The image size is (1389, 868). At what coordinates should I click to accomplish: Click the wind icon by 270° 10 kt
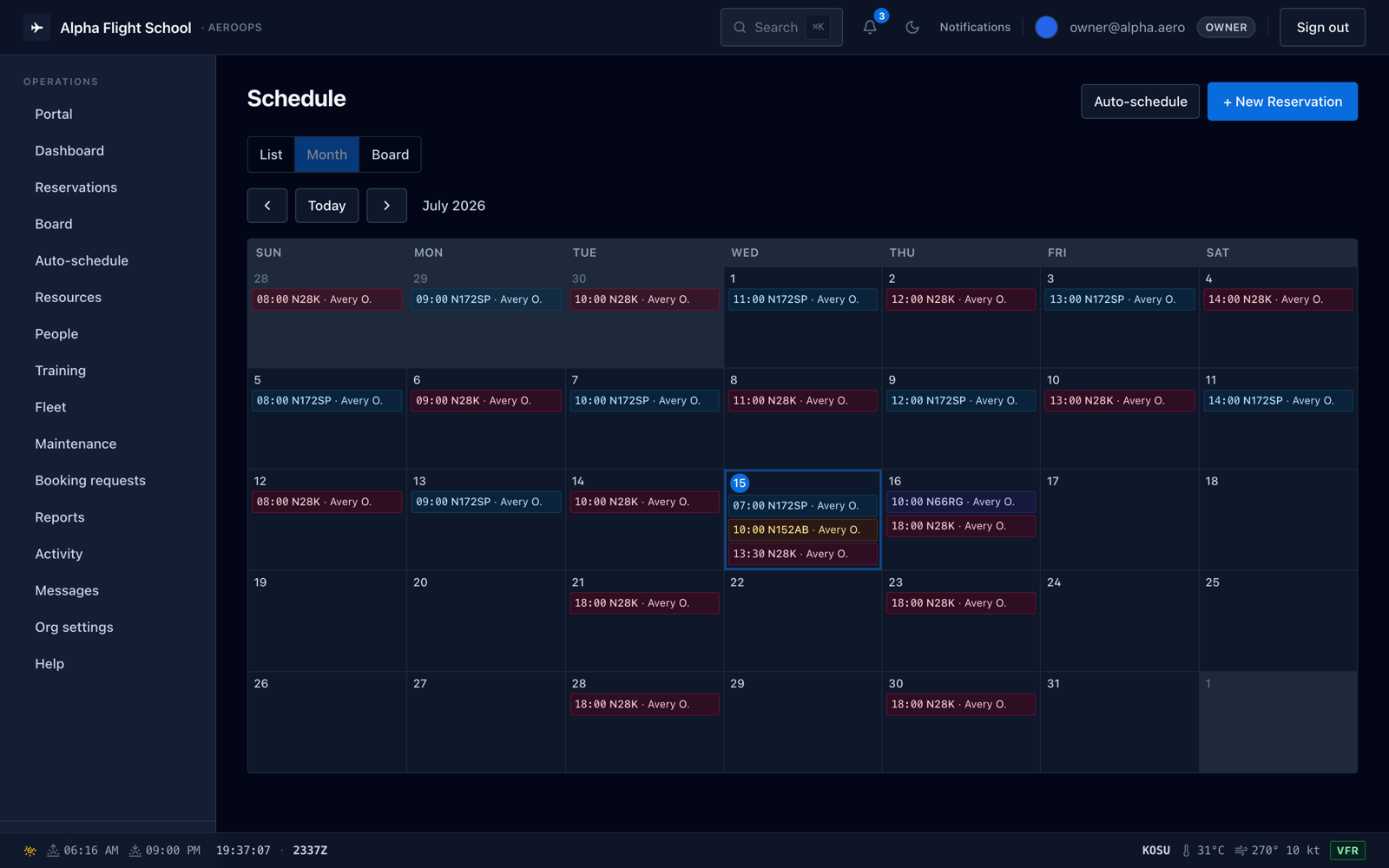click(x=1241, y=851)
